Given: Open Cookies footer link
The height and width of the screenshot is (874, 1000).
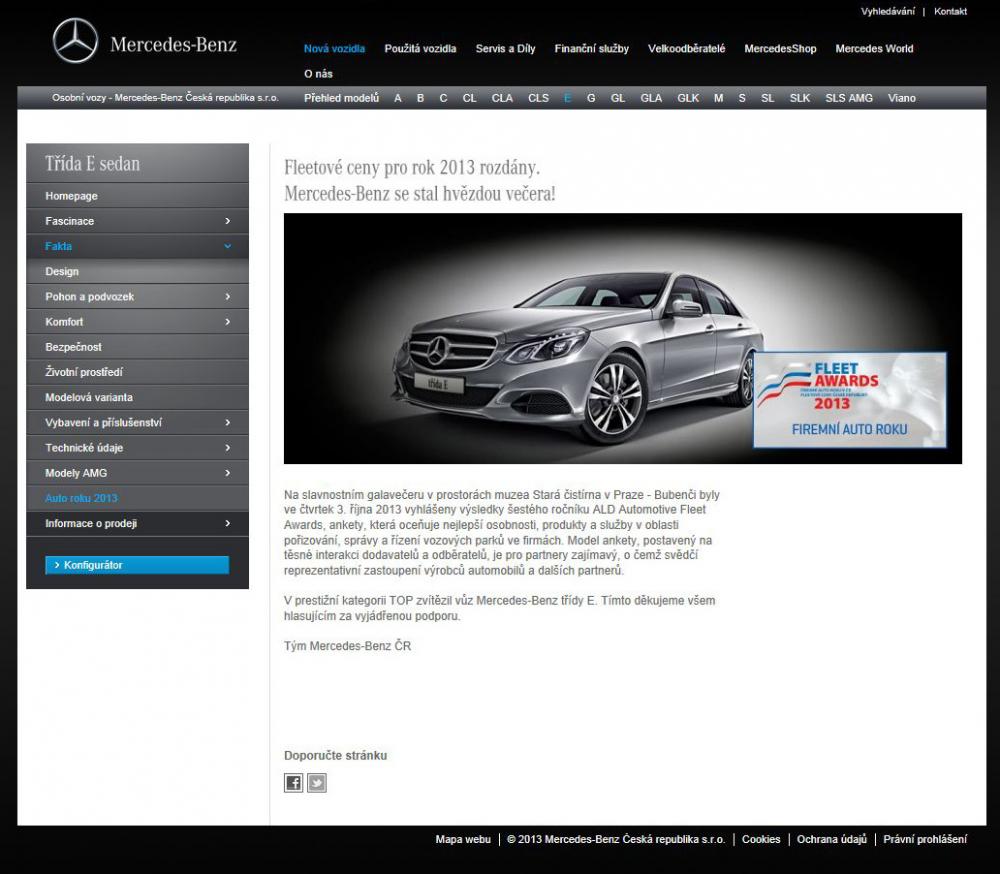Looking at the screenshot, I should coord(761,839).
